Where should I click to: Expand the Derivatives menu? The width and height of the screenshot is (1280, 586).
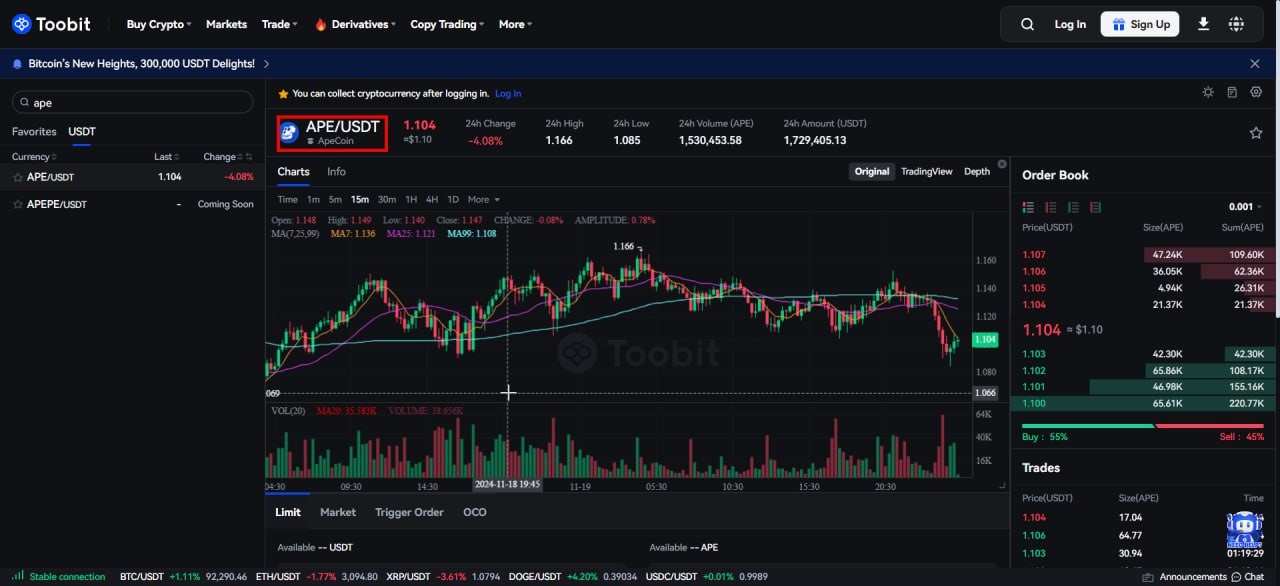click(x=355, y=24)
